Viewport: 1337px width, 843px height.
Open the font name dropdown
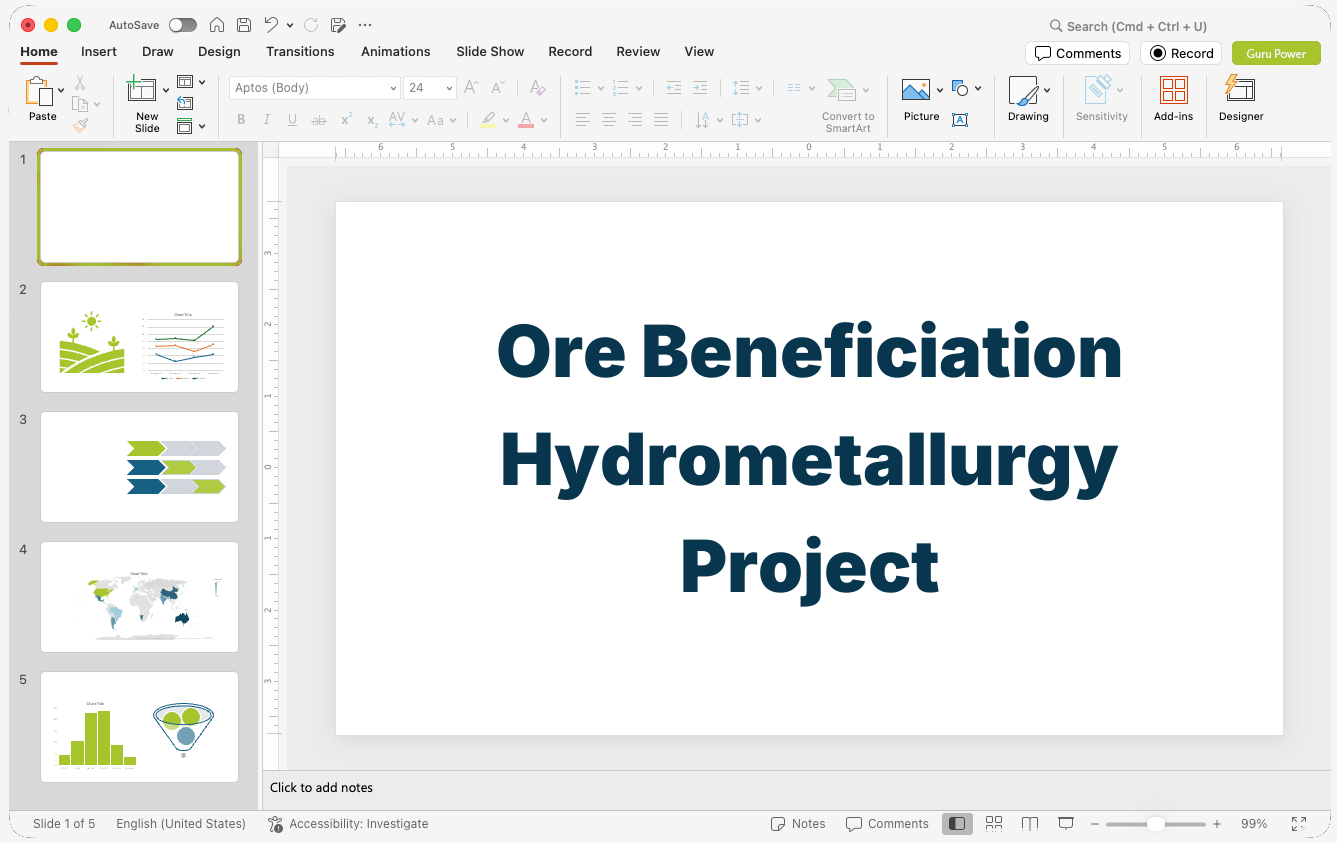click(393, 88)
